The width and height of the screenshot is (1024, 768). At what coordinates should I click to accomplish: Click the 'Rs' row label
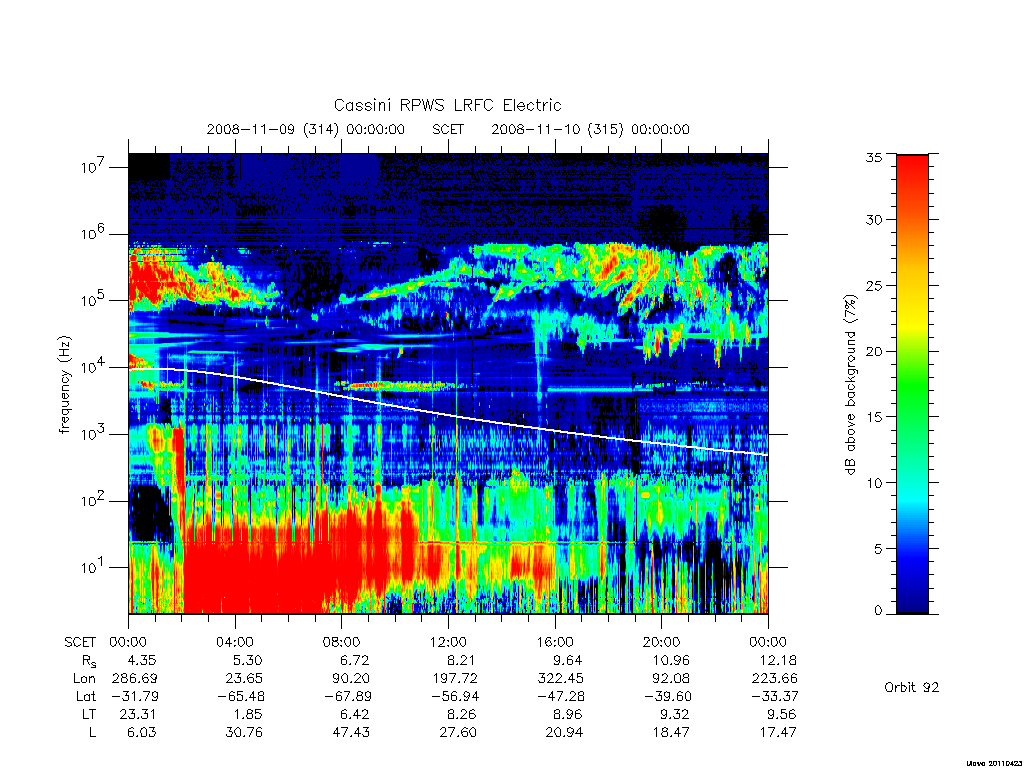[89, 661]
